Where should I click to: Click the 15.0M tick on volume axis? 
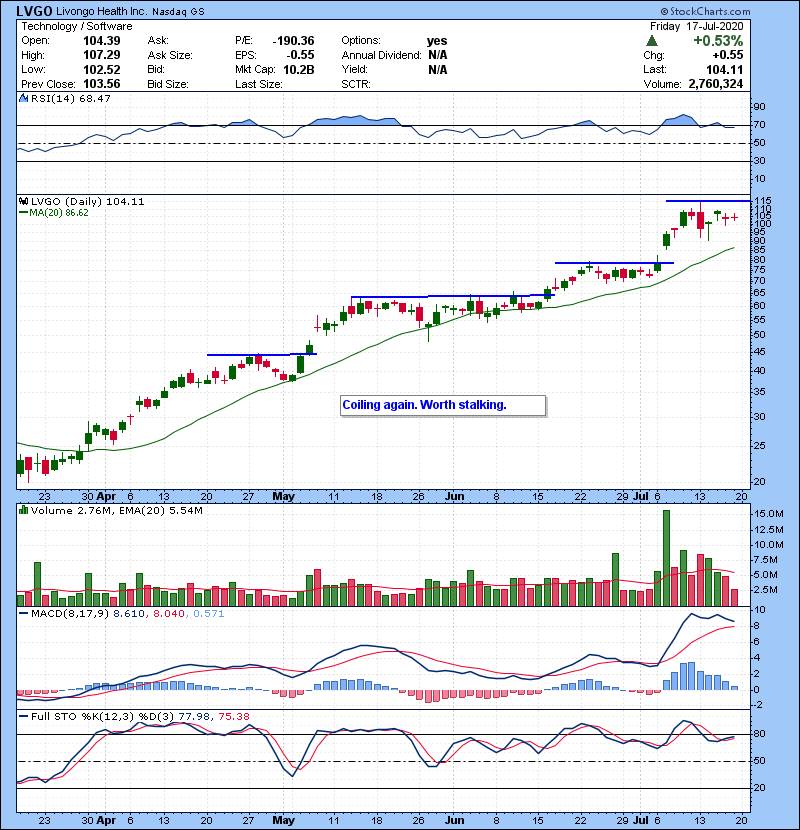click(769, 514)
